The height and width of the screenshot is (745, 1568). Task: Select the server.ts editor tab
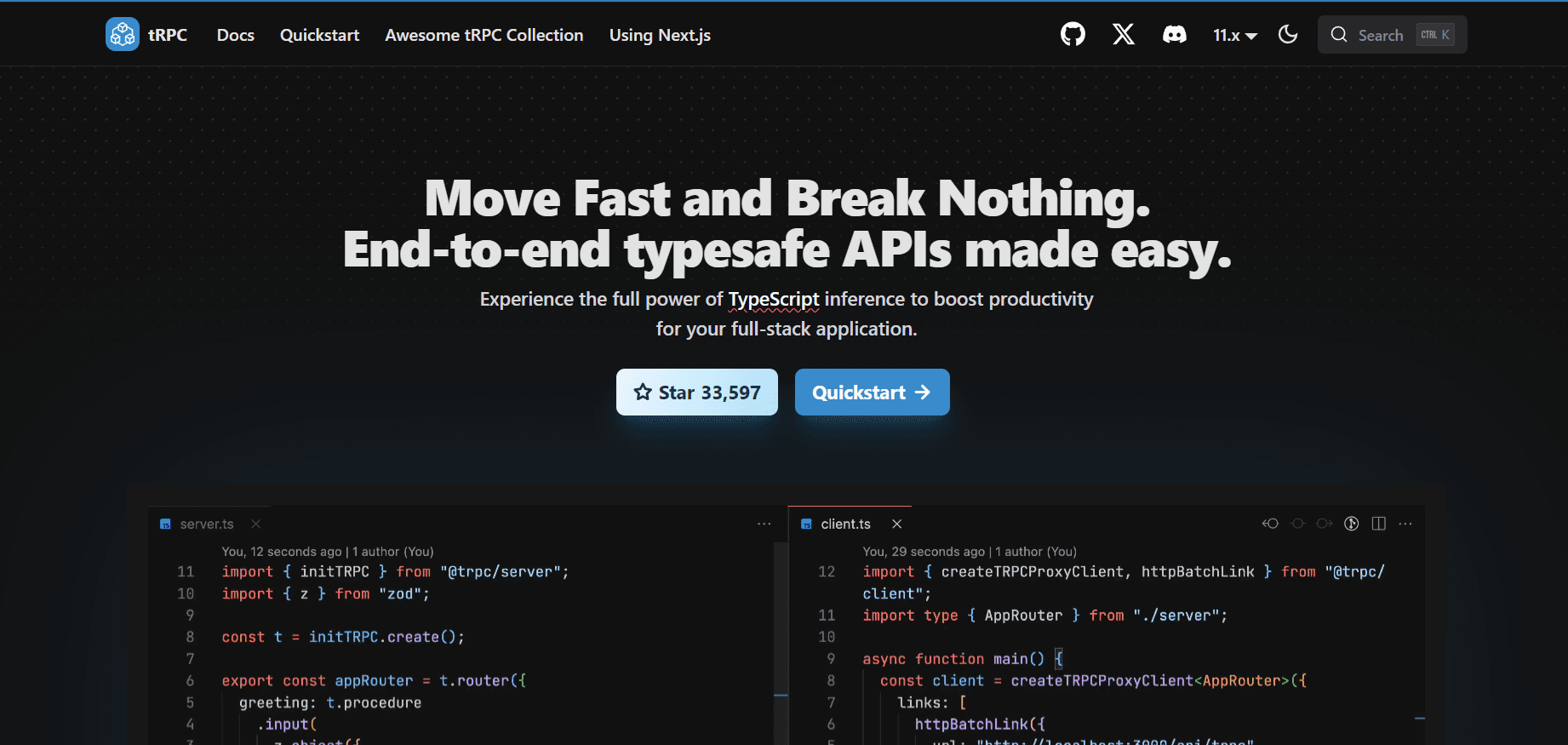coord(206,524)
